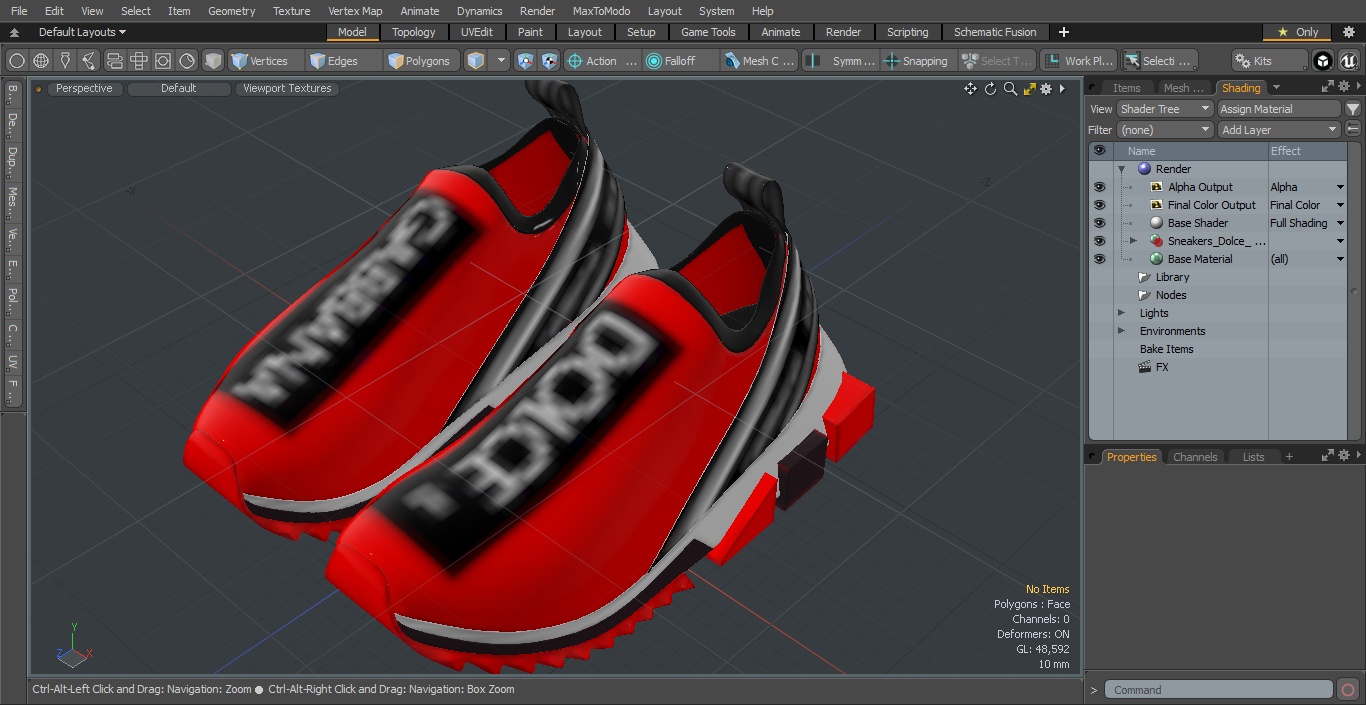Switch to the Items tab
The image size is (1366, 705).
pyautogui.click(x=1126, y=88)
